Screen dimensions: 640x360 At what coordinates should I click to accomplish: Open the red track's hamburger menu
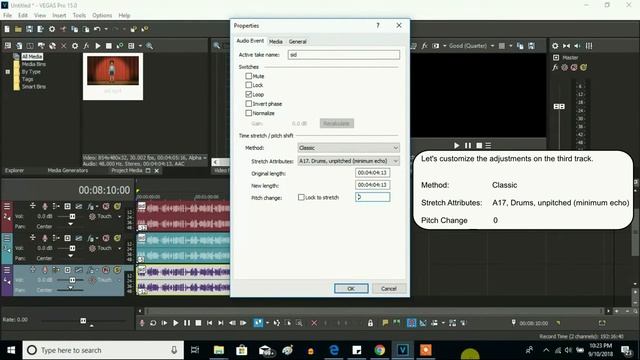click(x=7, y=206)
